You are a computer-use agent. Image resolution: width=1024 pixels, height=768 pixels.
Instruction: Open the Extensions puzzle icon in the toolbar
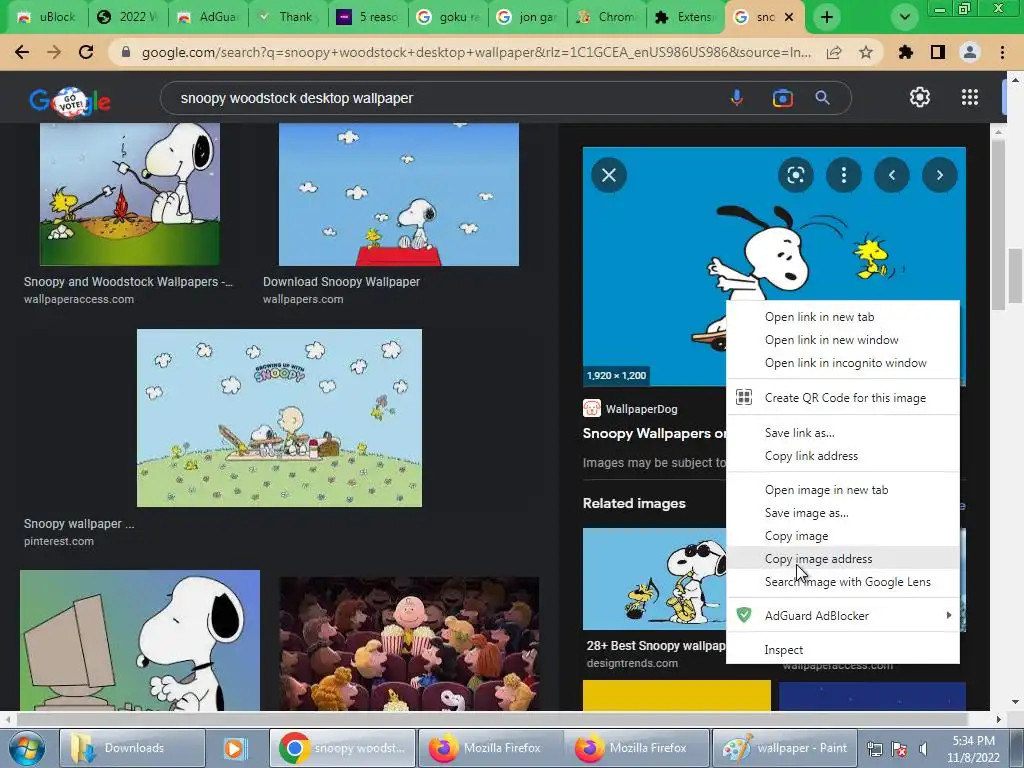(x=906, y=52)
